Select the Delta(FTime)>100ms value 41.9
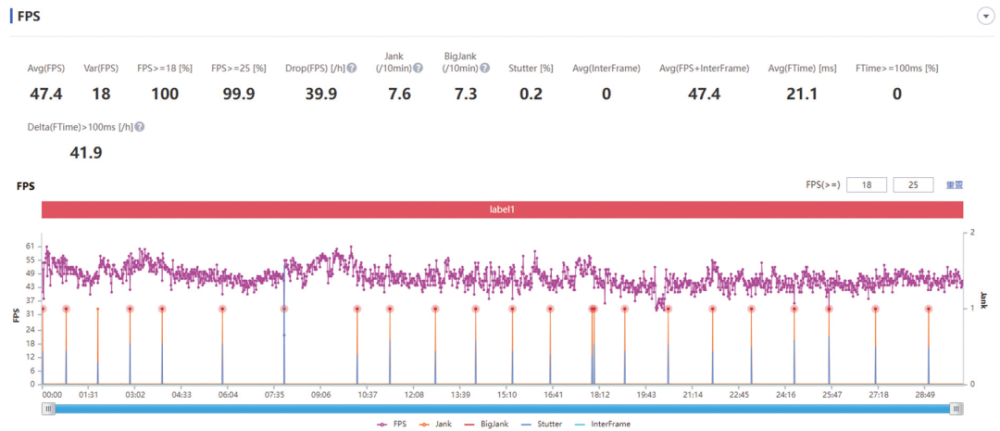Viewport: 1000px width, 431px height. point(85,153)
